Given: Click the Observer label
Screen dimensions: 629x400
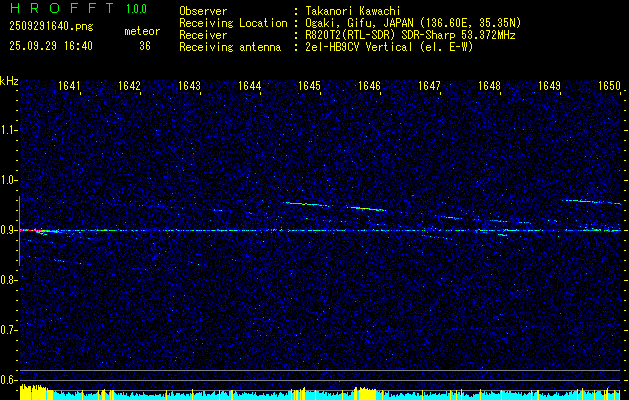Looking at the screenshot, I should click(x=203, y=11).
